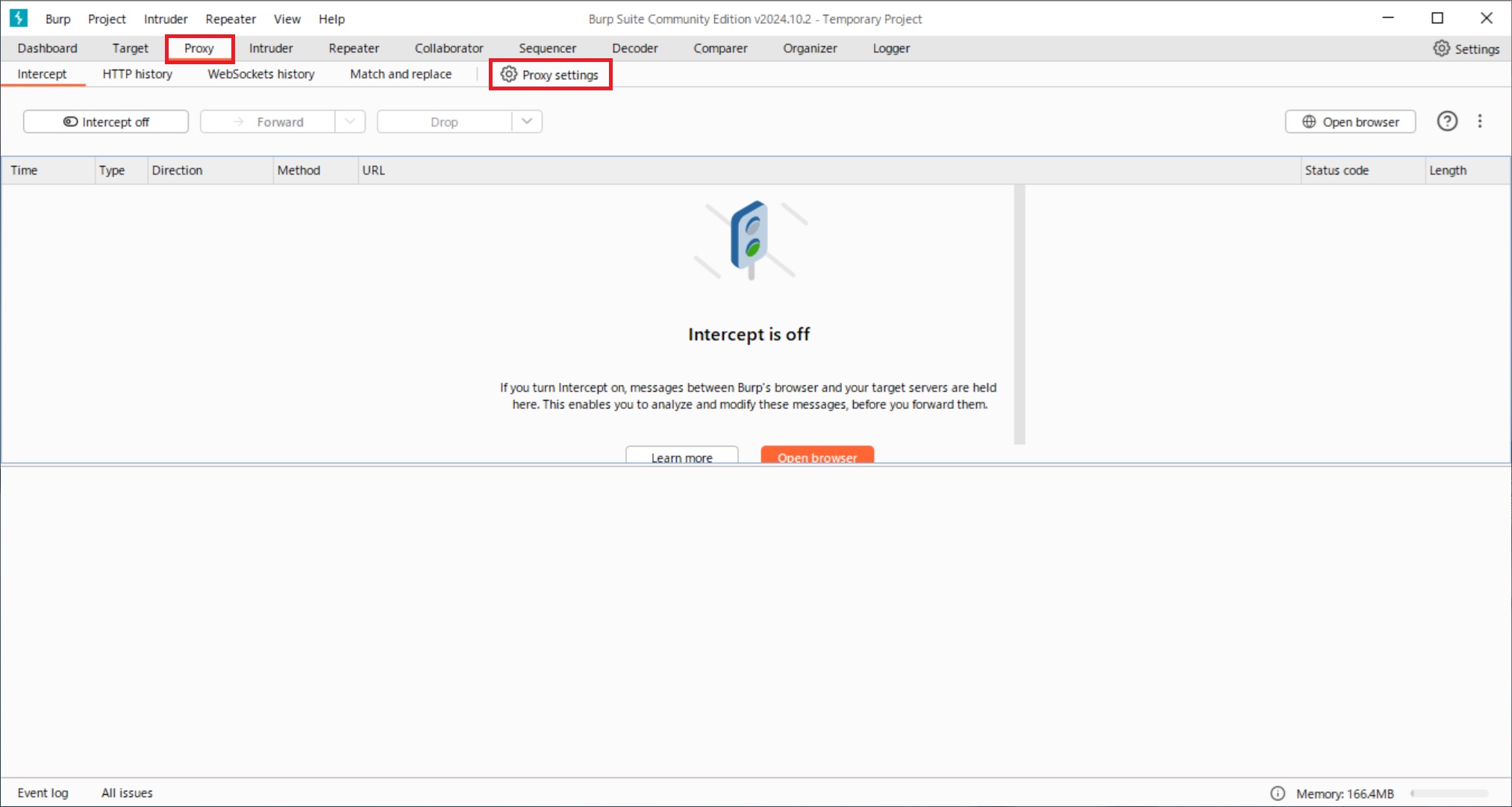Viewport: 1512px width, 807px height.
Task: Click the 'Intercept is off' heading
Action: pyautogui.click(x=749, y=334)
